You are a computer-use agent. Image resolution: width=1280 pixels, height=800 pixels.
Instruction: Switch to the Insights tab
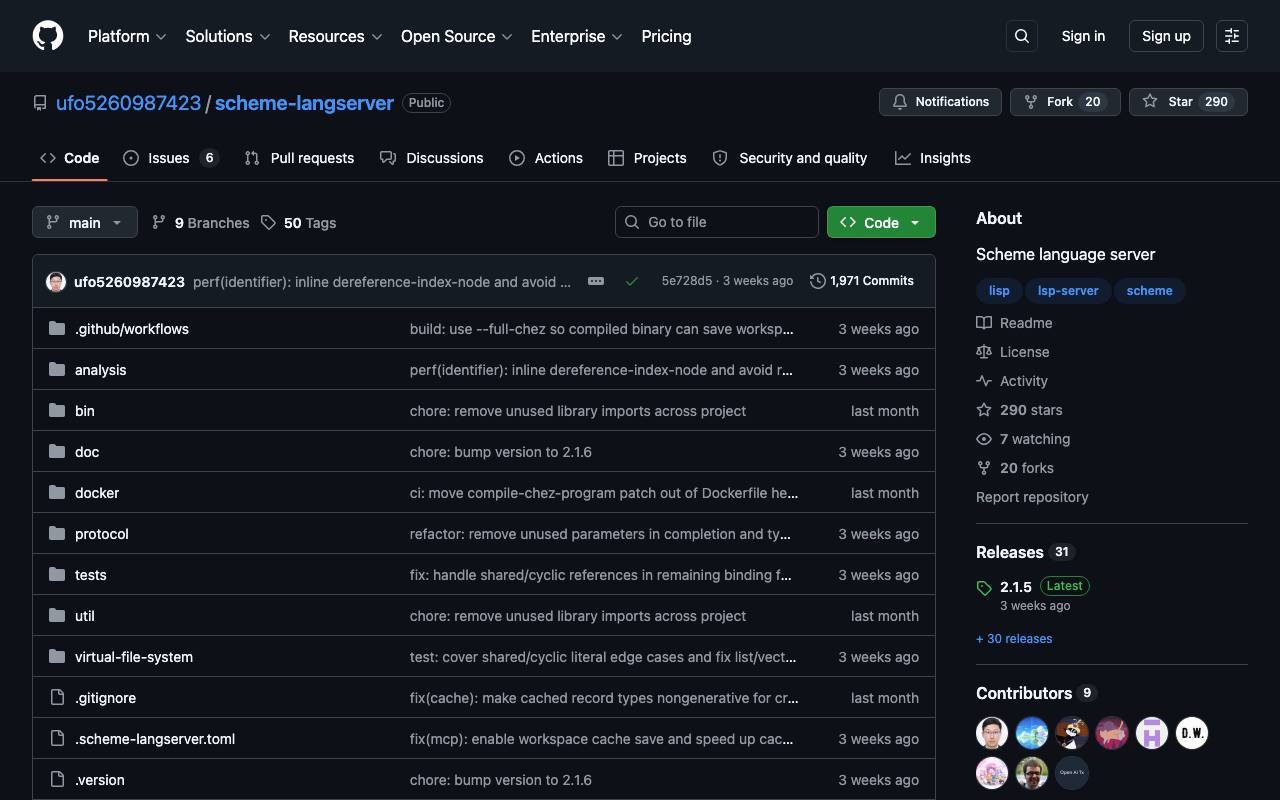[933, 158]
